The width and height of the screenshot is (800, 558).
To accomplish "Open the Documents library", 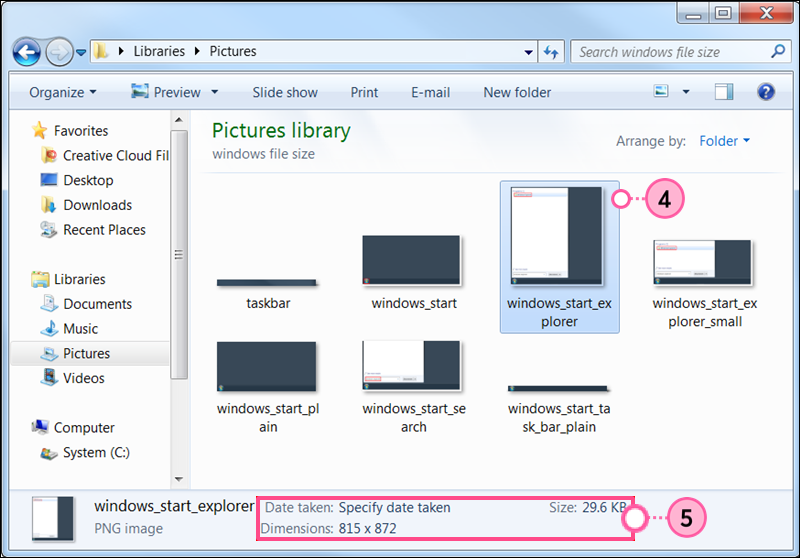I will (x=97, y=304).
